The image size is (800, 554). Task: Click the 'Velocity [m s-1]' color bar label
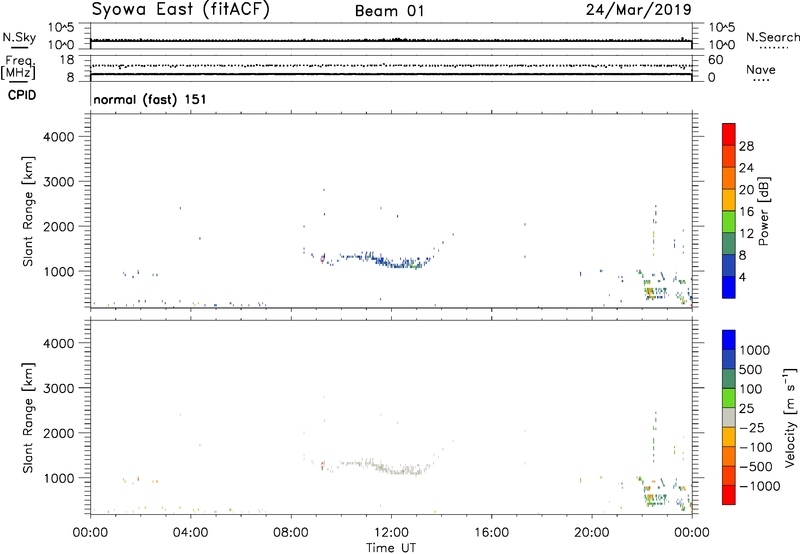(x=790, y=417)
